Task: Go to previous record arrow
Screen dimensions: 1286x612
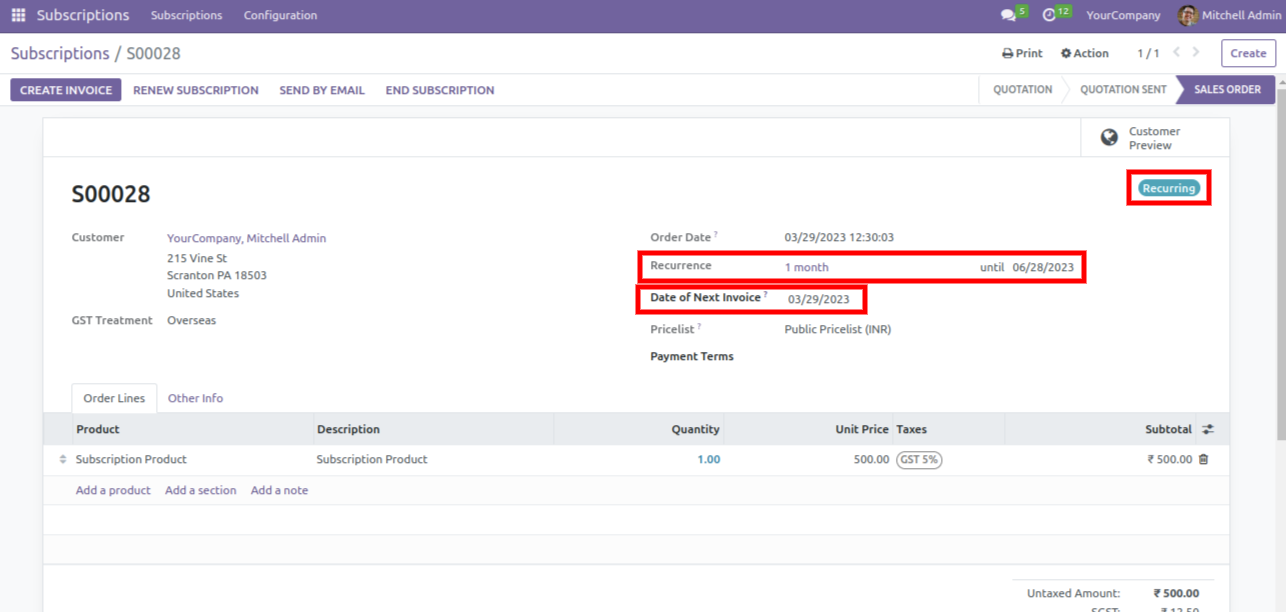Action: (x=1177, y=53)
